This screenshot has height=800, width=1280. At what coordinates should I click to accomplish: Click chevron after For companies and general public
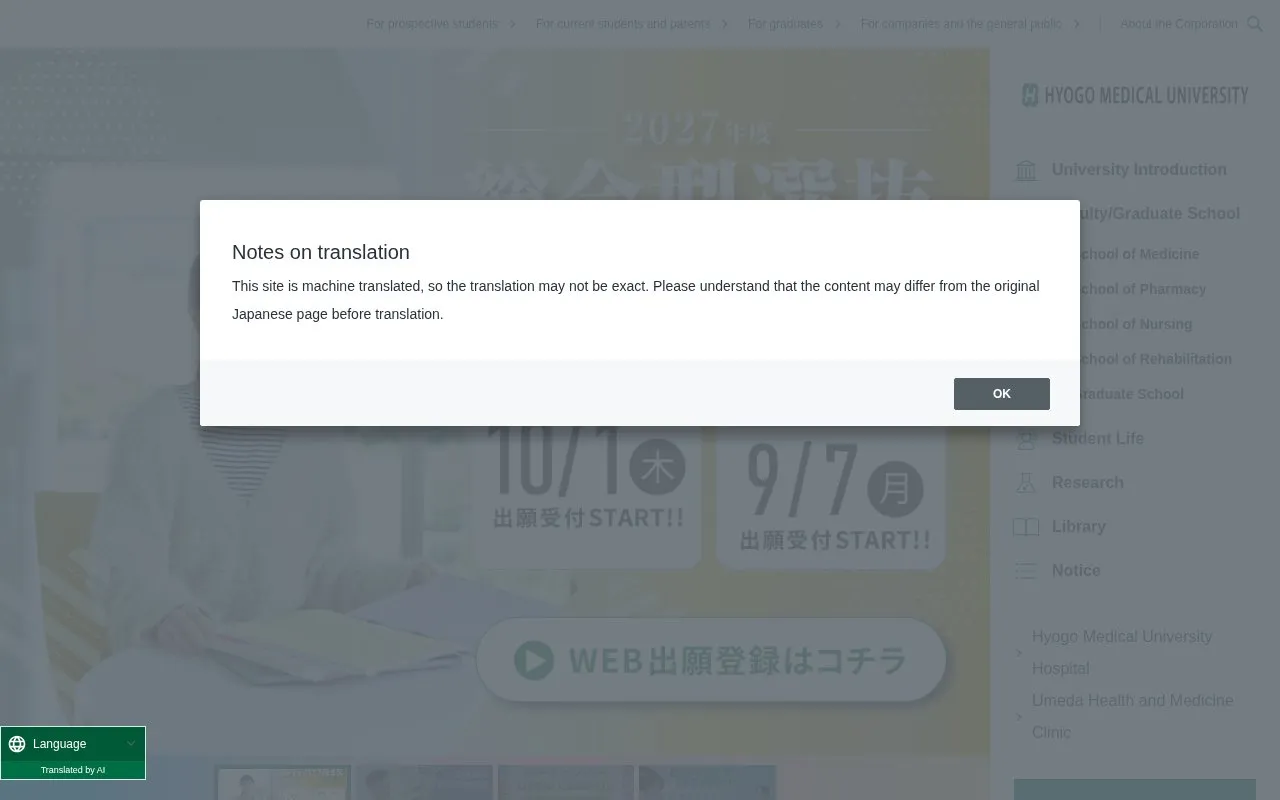point(1076,24)
